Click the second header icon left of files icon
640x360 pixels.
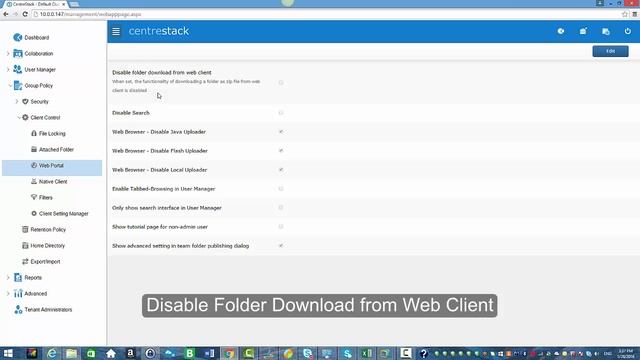(x=583, y=31)
